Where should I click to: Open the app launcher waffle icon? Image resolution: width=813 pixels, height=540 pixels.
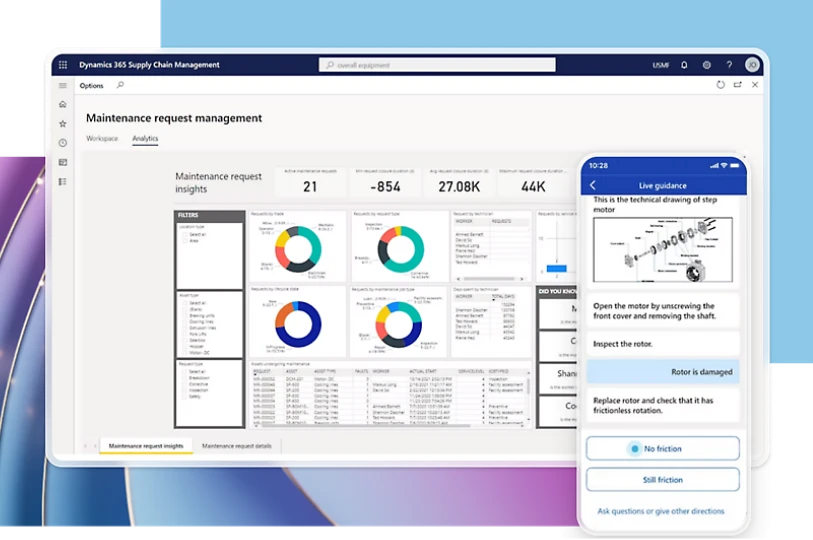pyautogui.click(x=63, y=64)
